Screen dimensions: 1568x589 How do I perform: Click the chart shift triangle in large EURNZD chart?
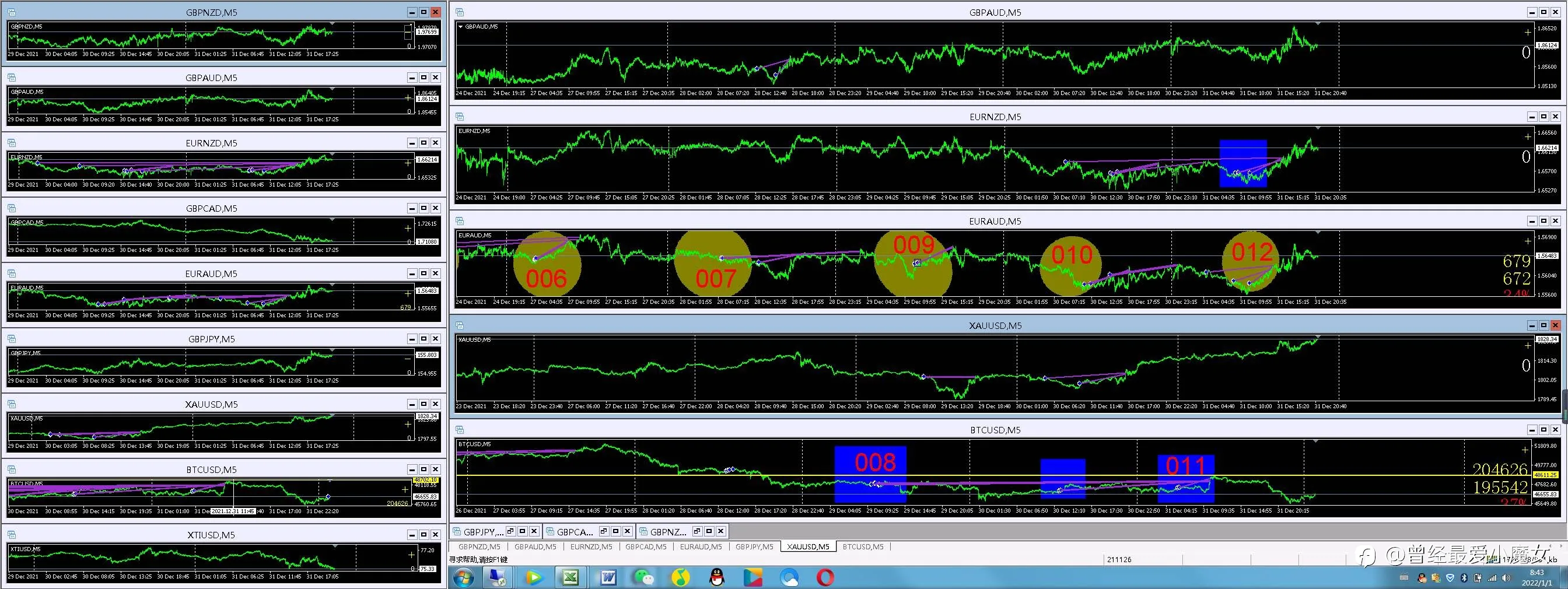(1317, 128)
